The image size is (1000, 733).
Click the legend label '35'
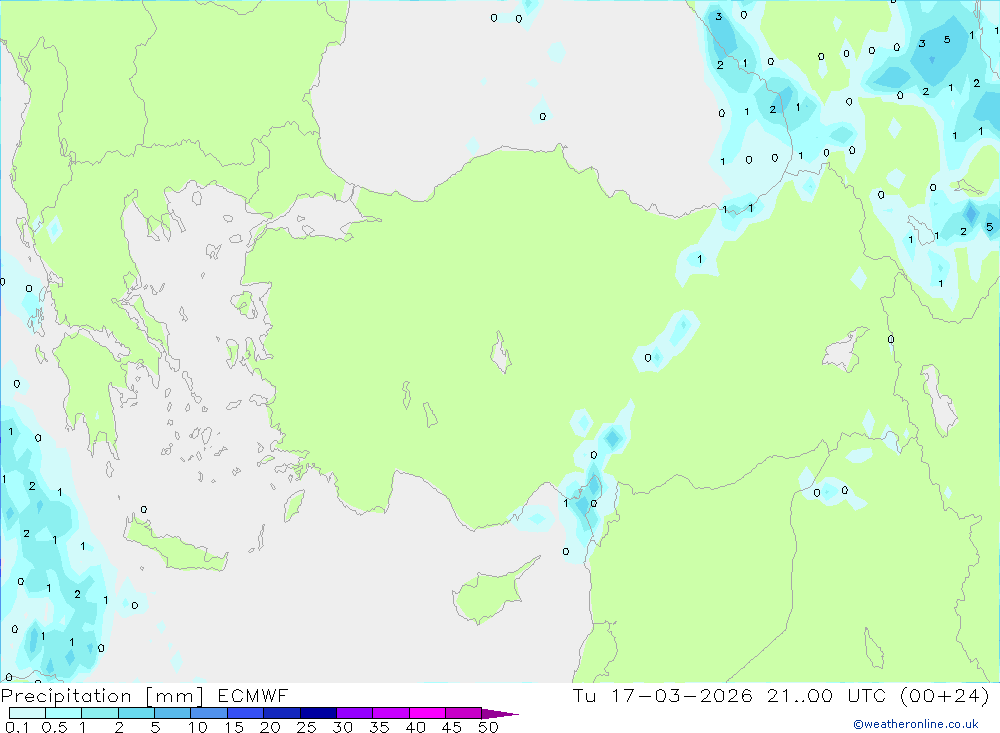click(379, 727)
